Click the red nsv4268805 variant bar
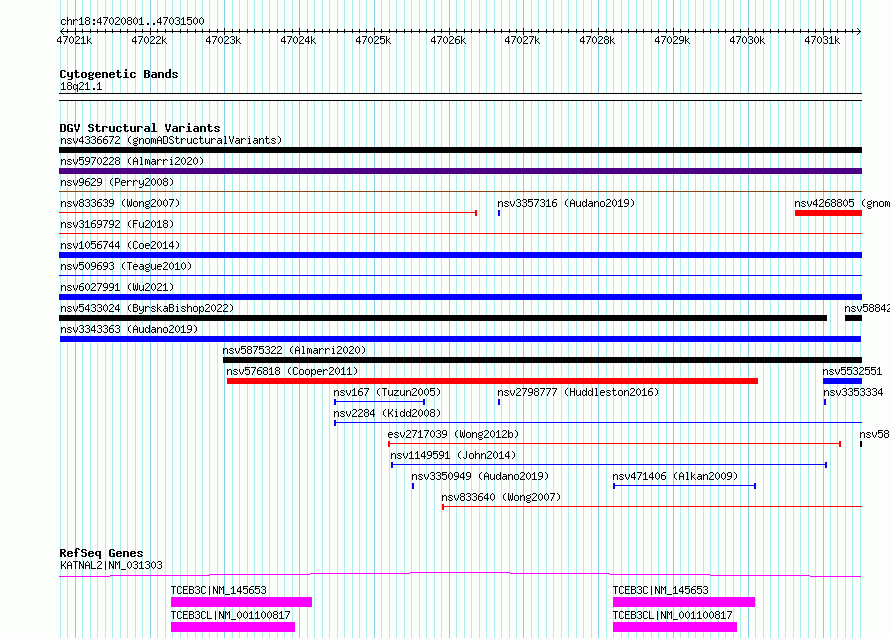The height and width of the screenshot is (638, 890). coord(828,213)
